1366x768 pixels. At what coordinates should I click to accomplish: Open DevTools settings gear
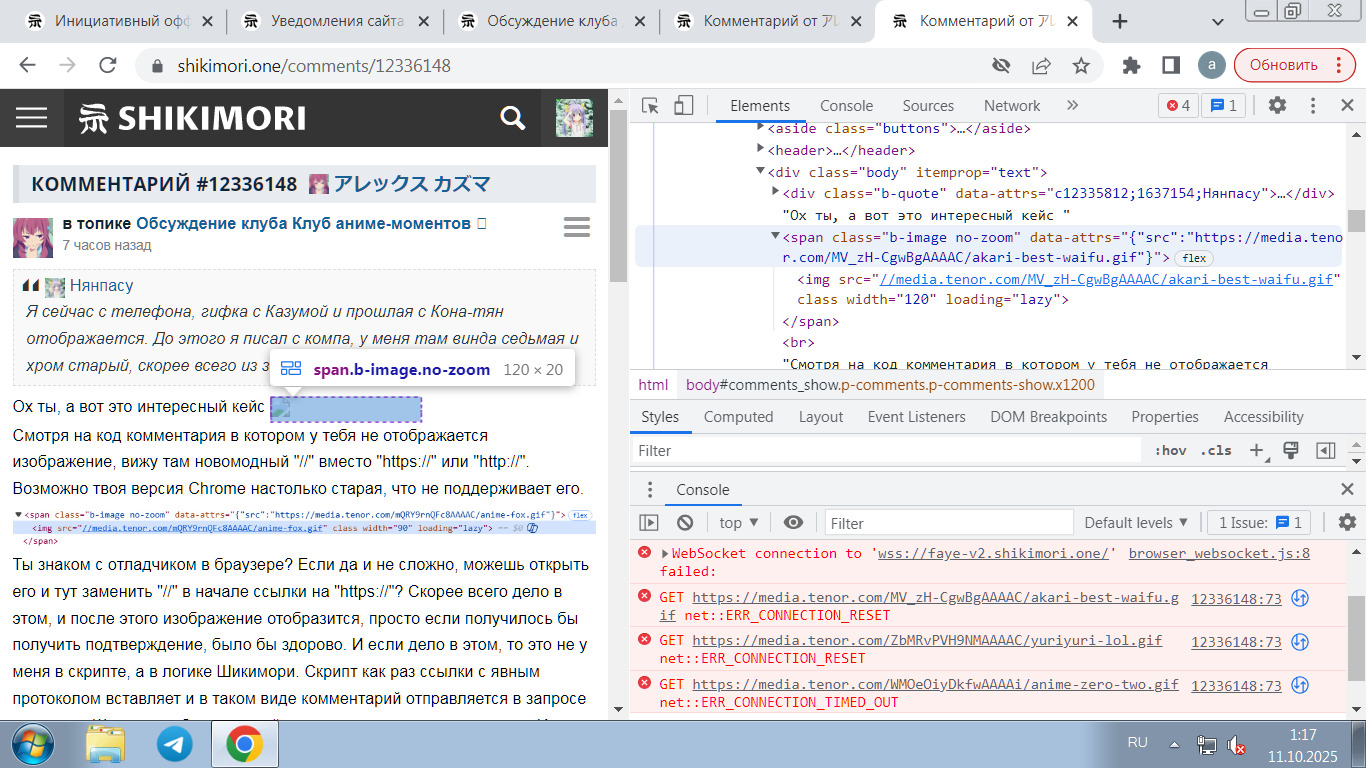tap(1277, 106)
